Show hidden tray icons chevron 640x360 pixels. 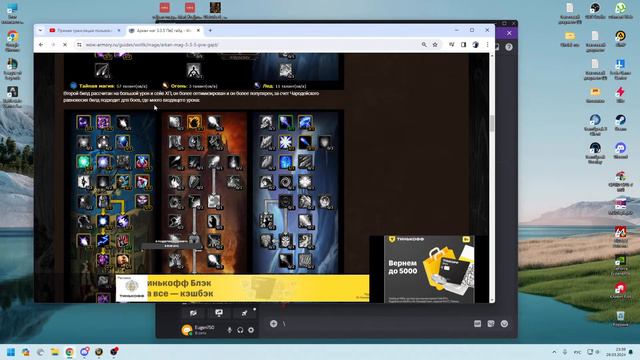coord(554,352)
